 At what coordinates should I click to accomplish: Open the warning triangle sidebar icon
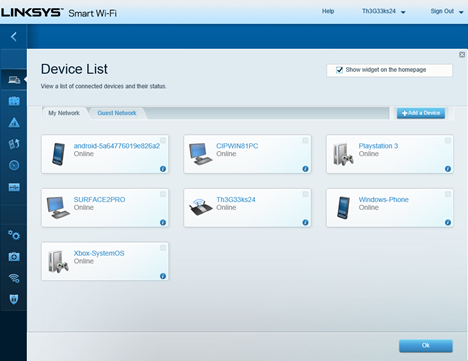(14, 122)
